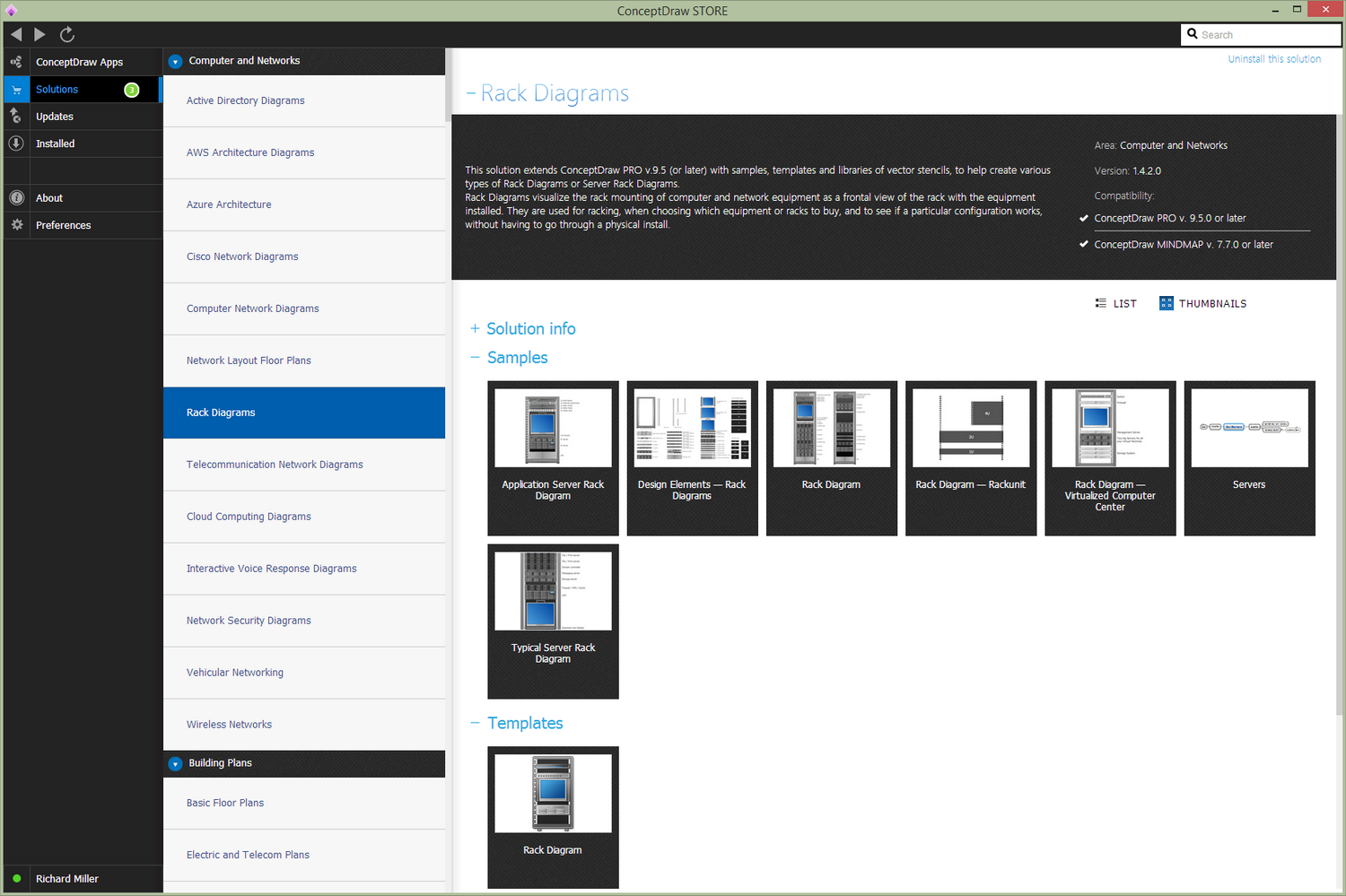
Task: Click the About info icon
Action: coord(16,198)
